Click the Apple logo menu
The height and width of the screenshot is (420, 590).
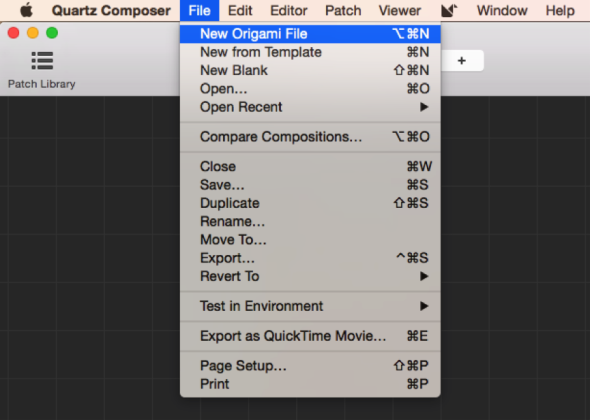(26, 10)
